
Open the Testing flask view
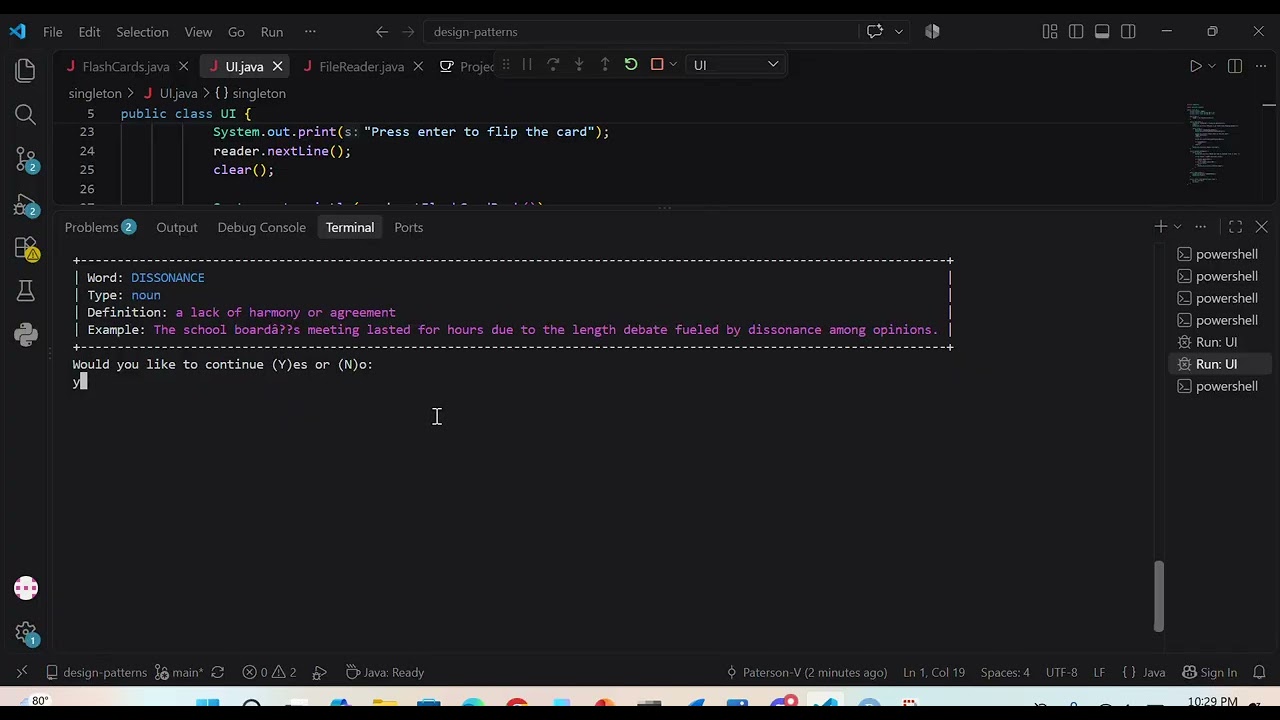click(x=26, y=291)
